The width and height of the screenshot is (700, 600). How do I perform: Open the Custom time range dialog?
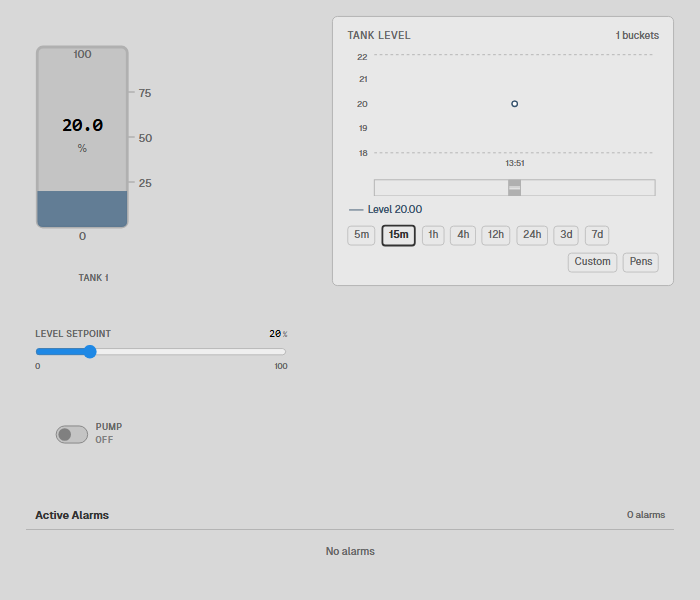pyautogui.click(x=592, y=262)
